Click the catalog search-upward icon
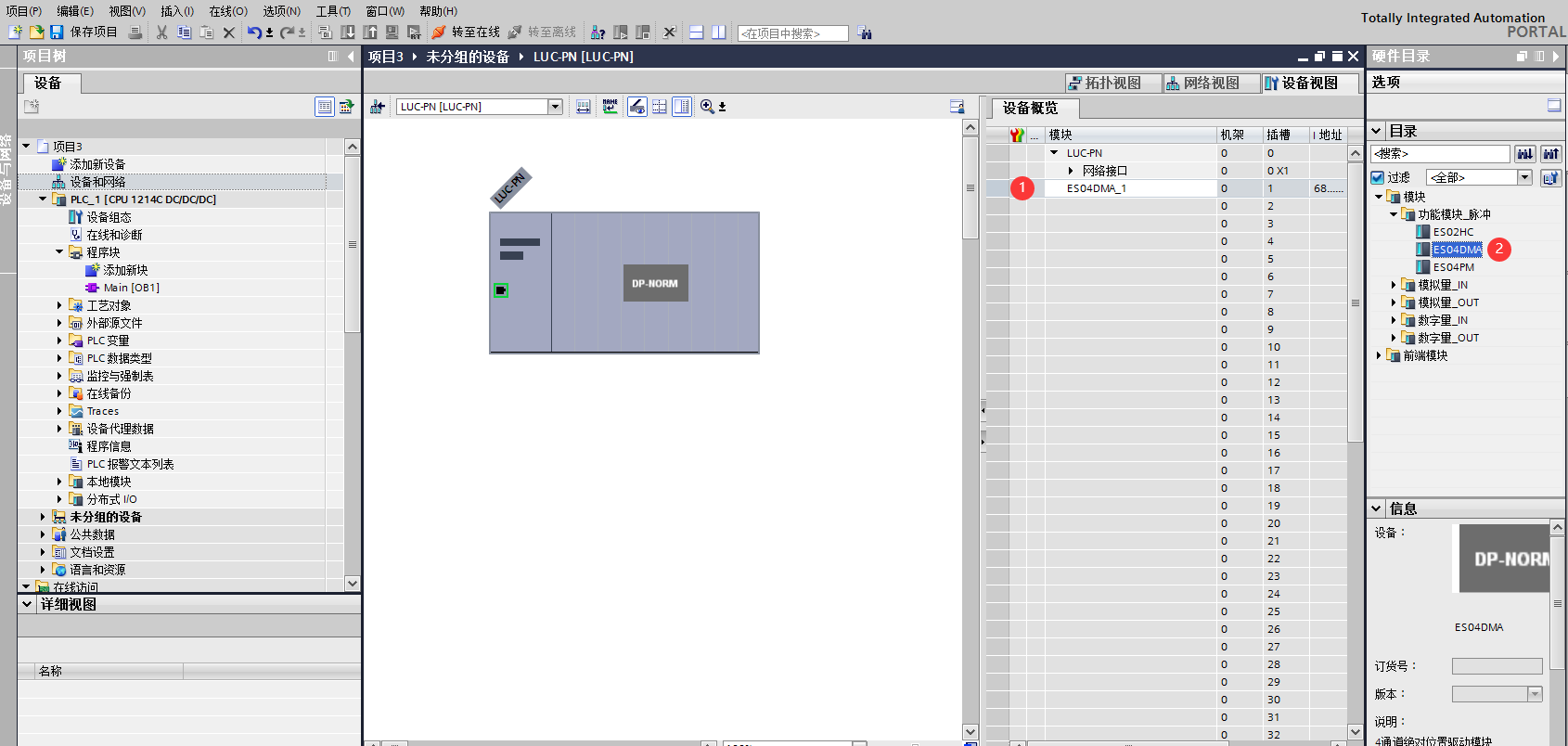 1550,154
